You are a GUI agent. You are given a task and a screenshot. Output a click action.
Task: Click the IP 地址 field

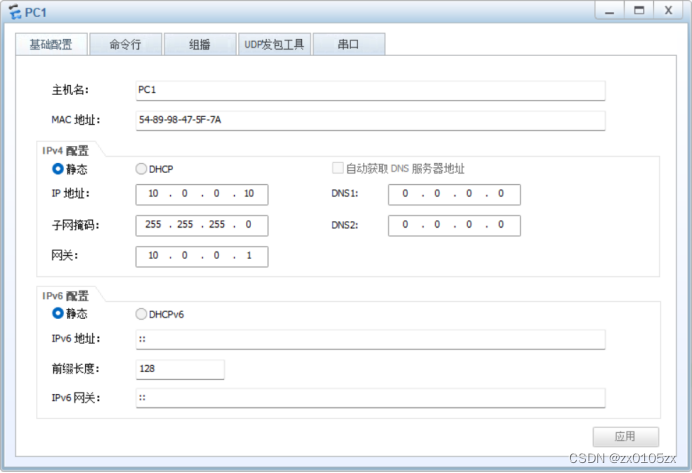[202, 194]
